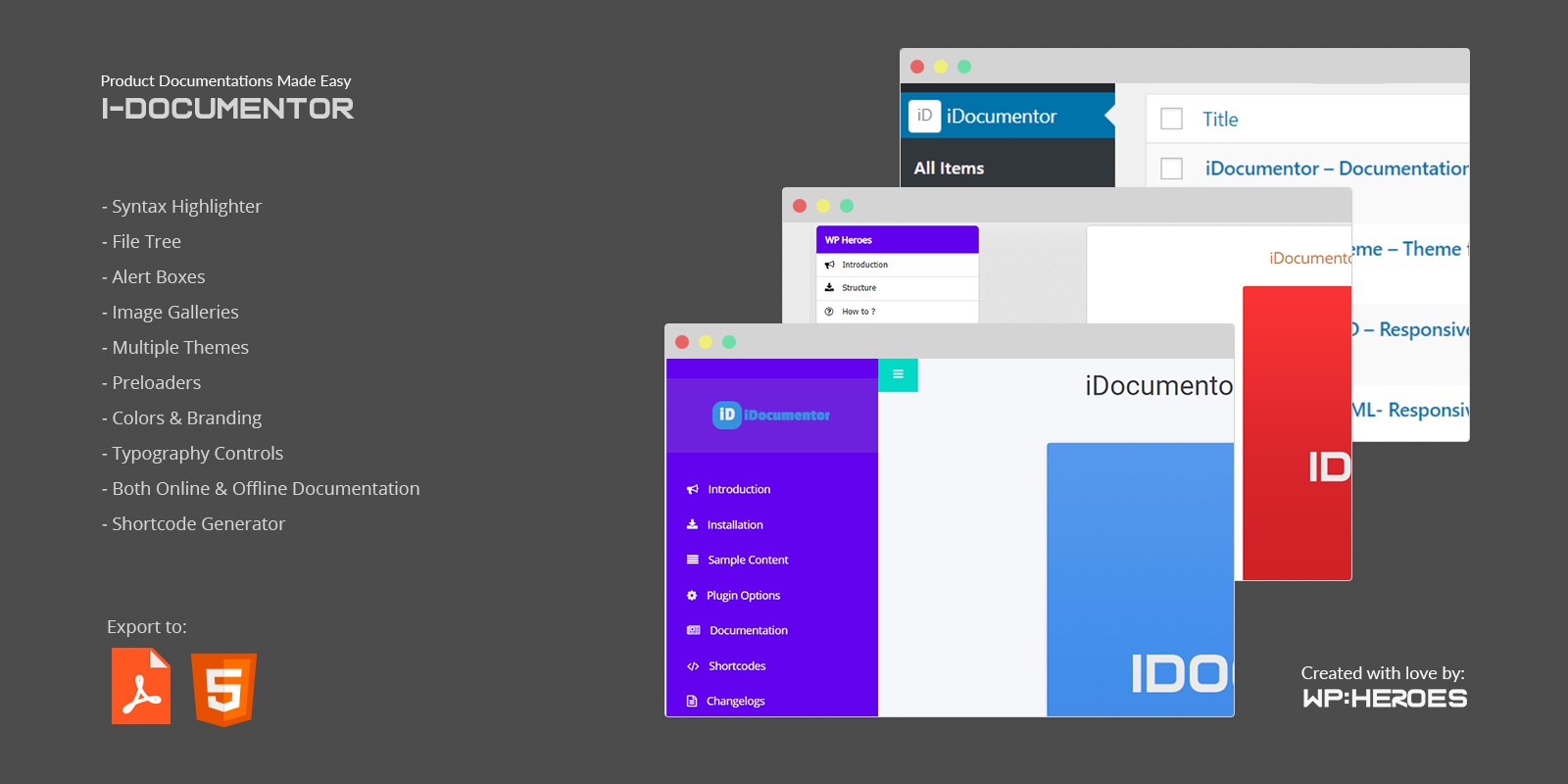Open the iDocumentor – Documentation item link

(x=1337, y=169)
